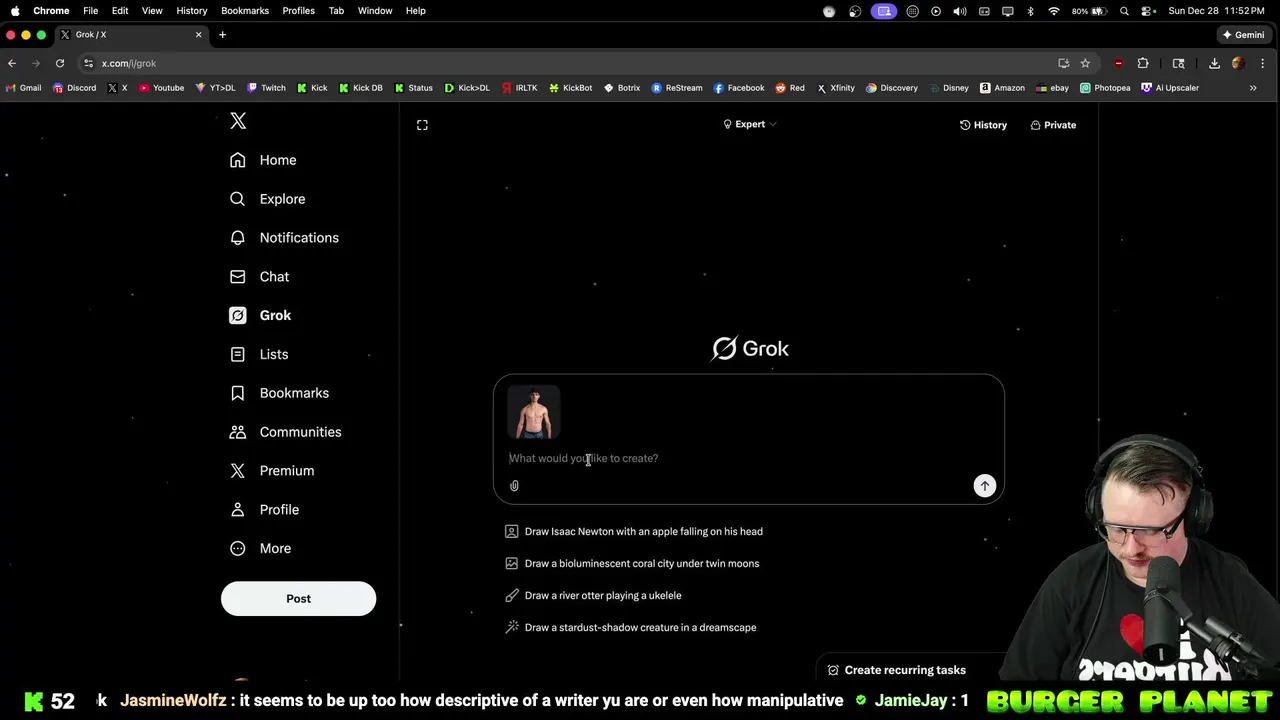
Task: Open the Xfinity bookmark
Action: coord(836,88)
